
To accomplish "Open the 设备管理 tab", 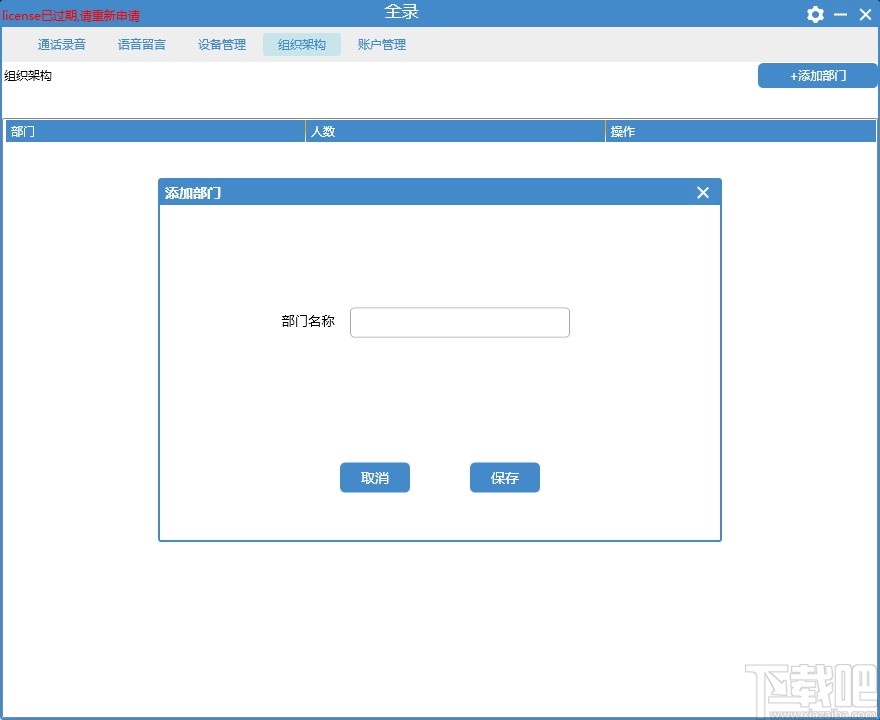I will [221, 44].
